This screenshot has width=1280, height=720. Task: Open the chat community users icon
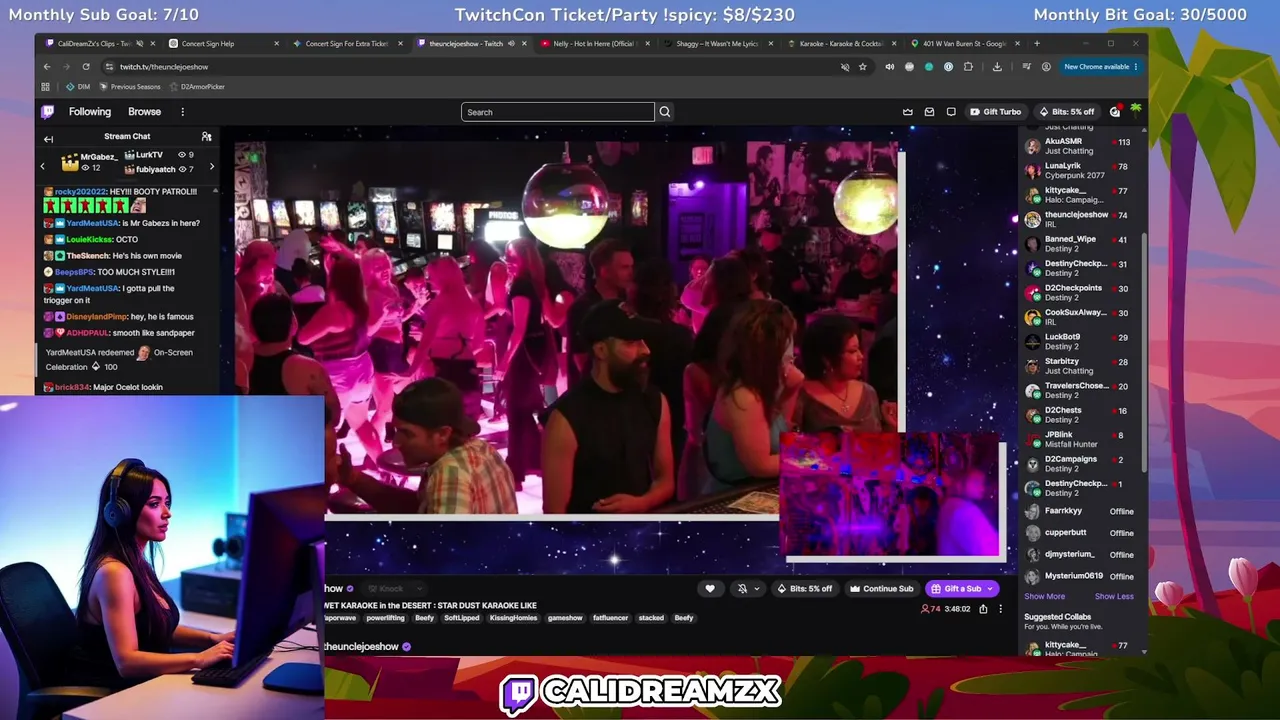tap(207, 136)
